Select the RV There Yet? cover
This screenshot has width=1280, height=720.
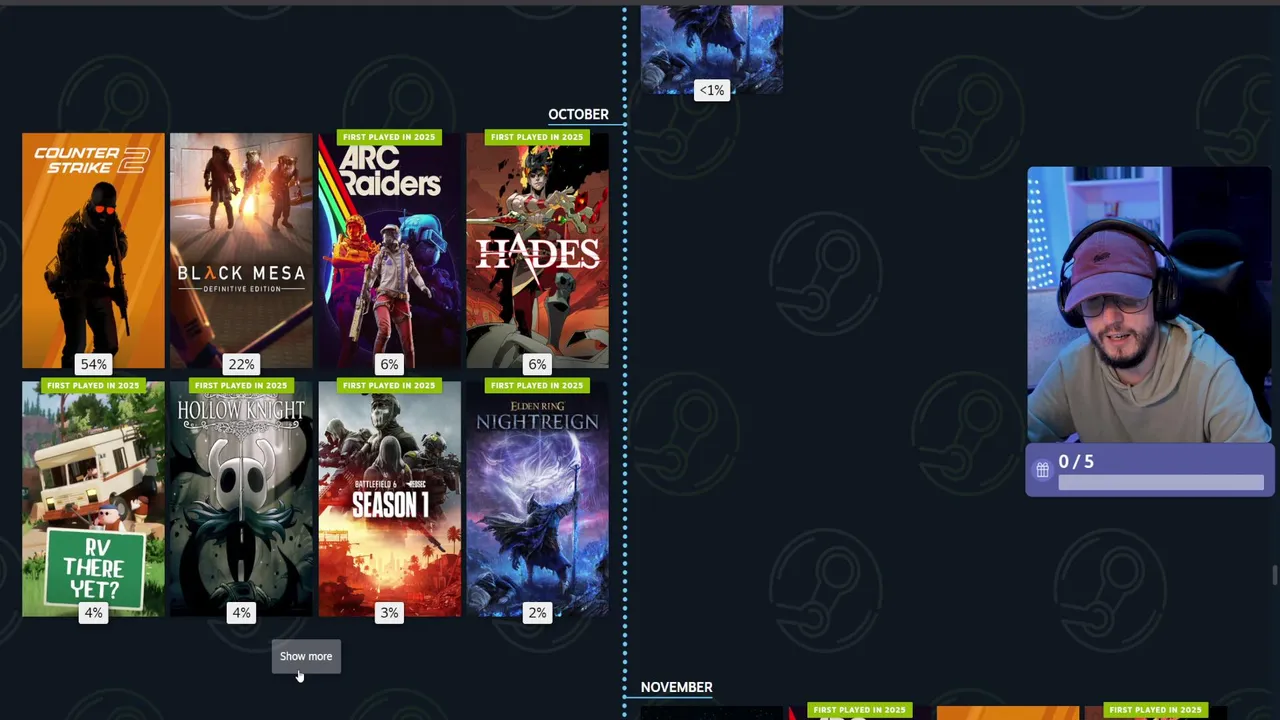93,498
